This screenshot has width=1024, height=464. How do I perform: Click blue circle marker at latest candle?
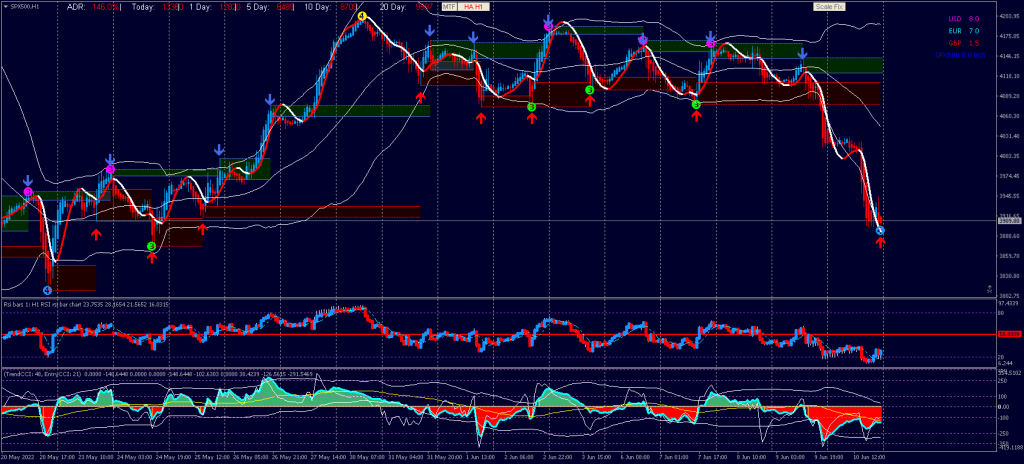(880, 231)
